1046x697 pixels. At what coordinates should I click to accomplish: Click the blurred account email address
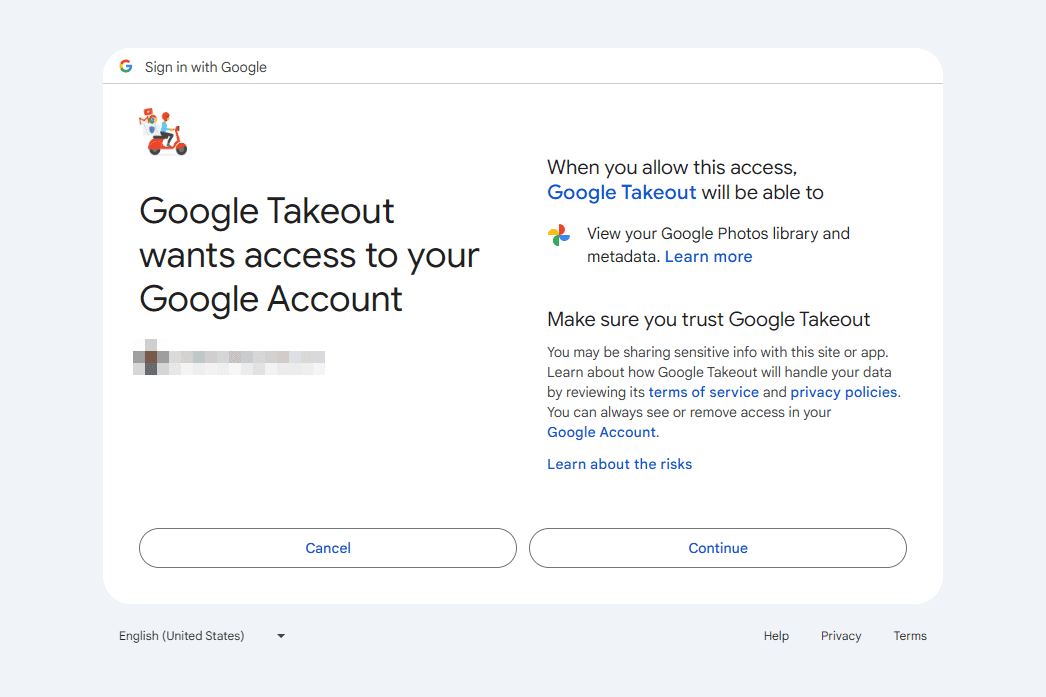pyautogui.click(x=229, y=357)
